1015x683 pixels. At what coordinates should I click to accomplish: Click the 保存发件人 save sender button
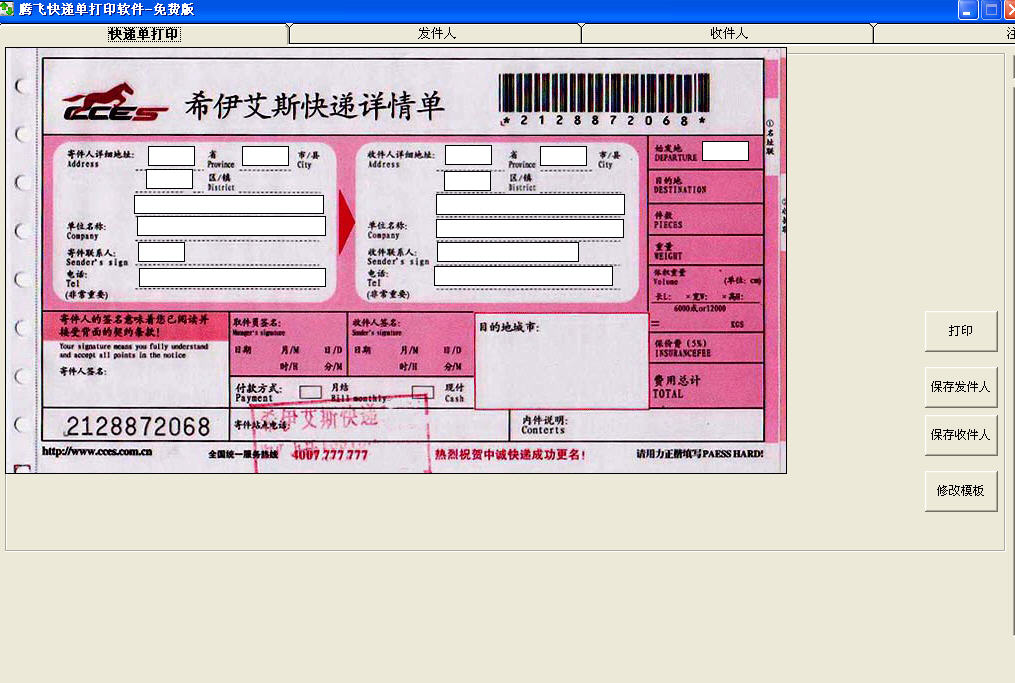(x=960, y=386)
